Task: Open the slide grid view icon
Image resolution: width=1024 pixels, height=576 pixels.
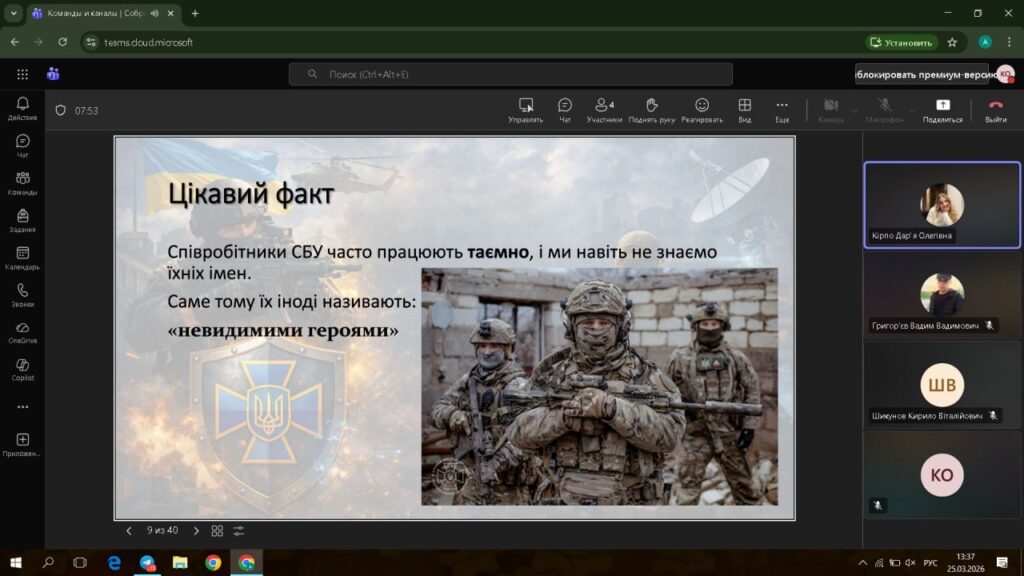Action: click(217, 531)
